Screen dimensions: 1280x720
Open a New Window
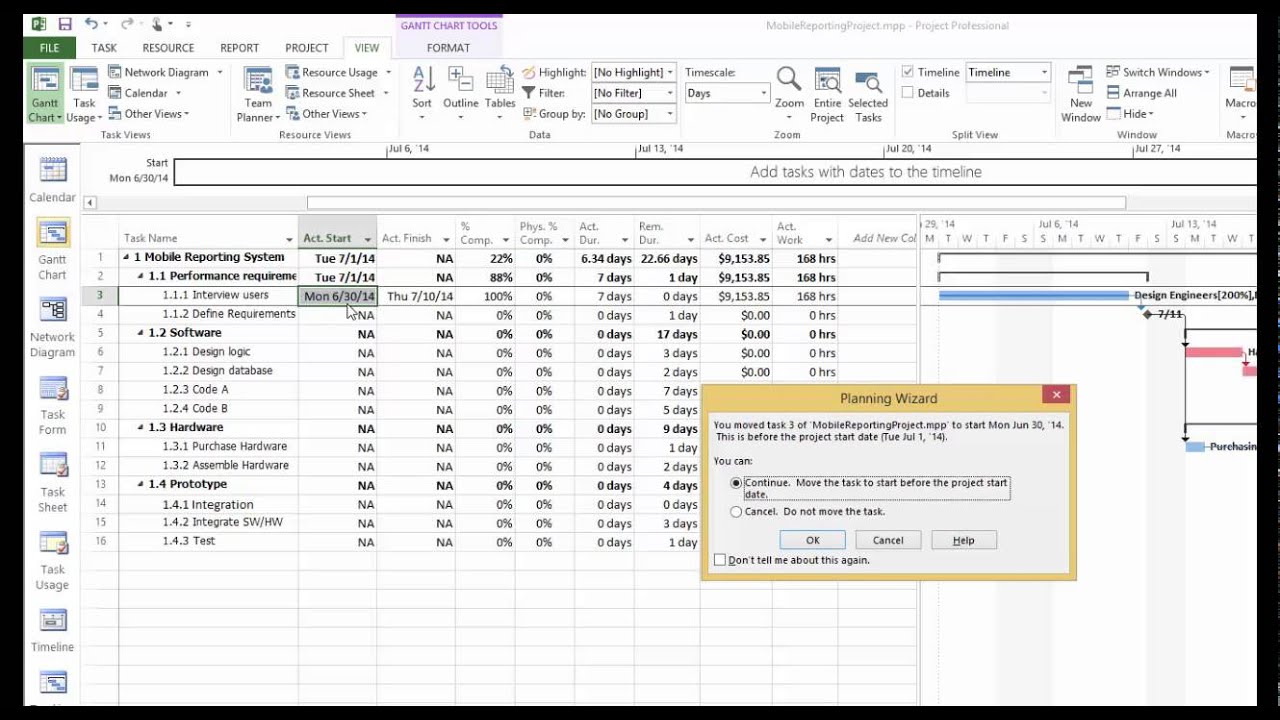point(1080,95)
